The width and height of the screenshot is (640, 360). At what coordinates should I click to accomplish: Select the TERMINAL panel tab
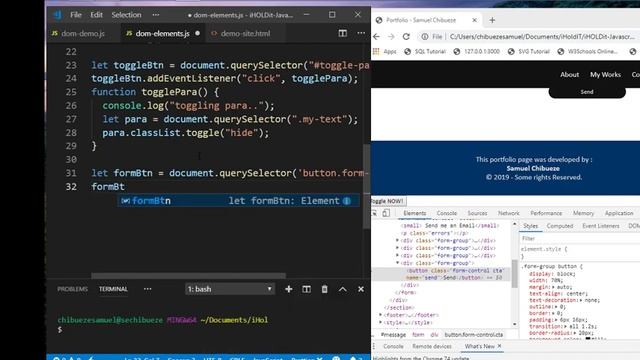[x=113, y=289]
